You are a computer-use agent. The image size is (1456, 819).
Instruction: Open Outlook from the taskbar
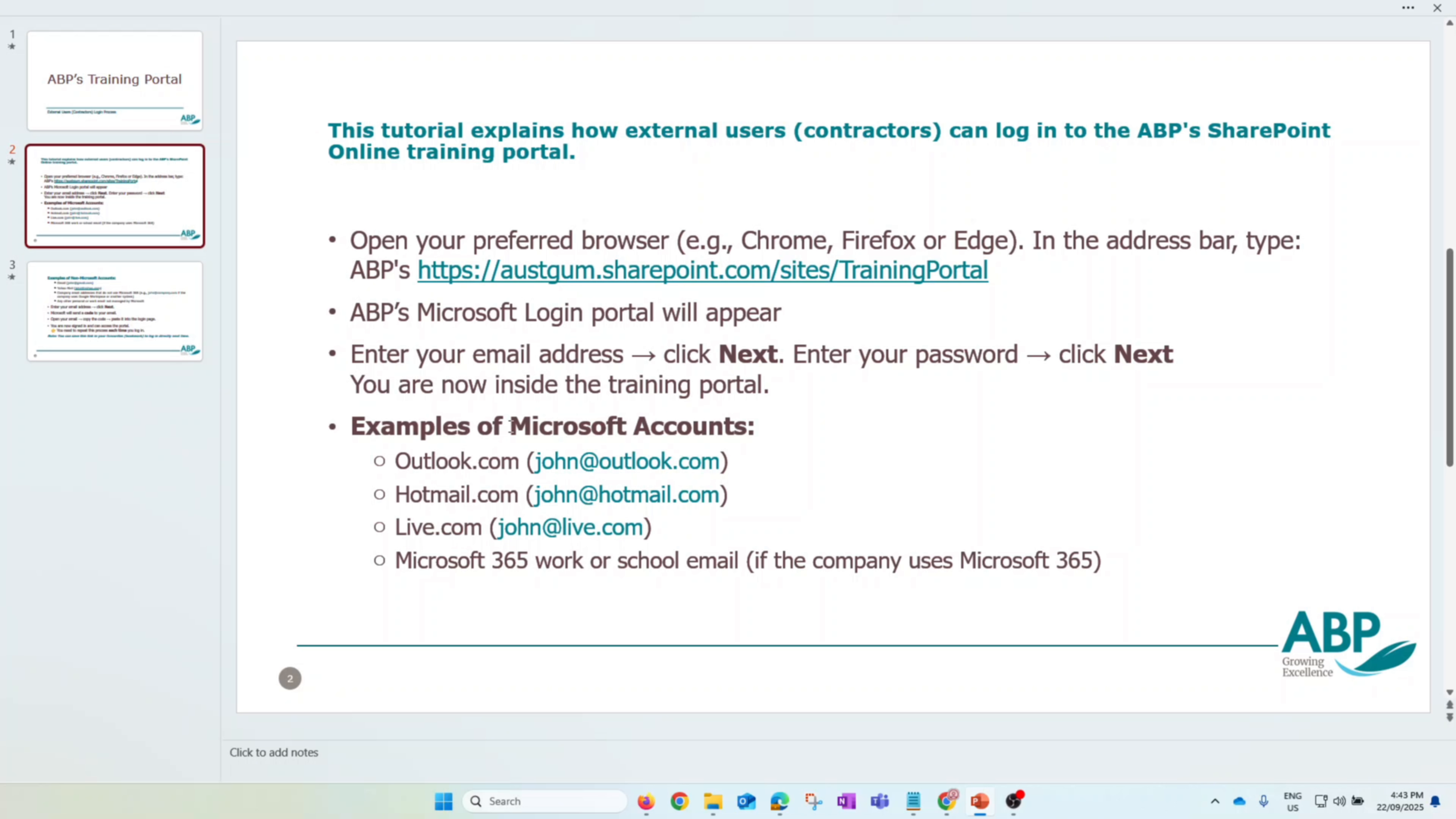point(746,802)
